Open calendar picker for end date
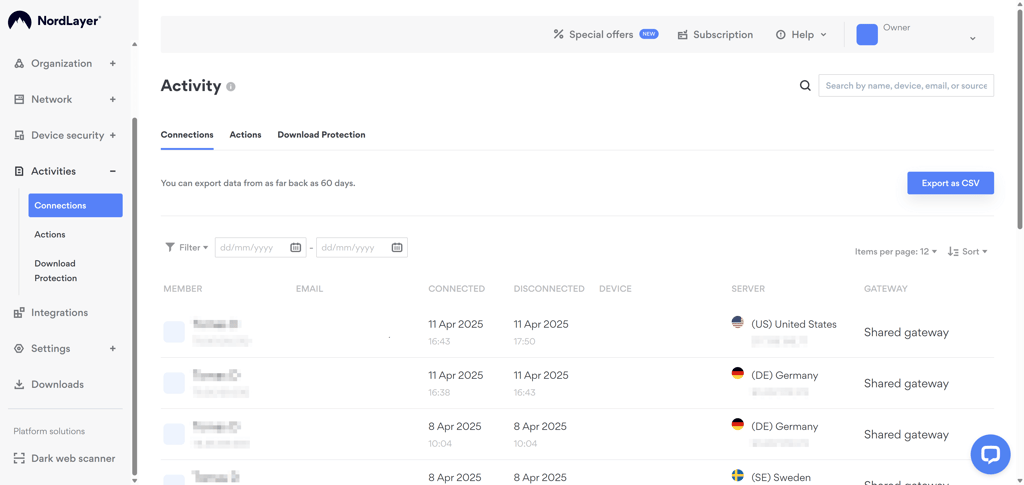 coord(397,247)
